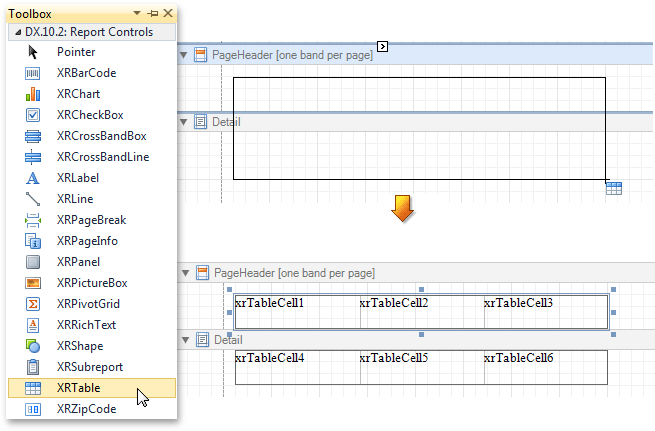Choose the XRShape icon
This screenshot has height=431, width=655.
pos(33,346)
